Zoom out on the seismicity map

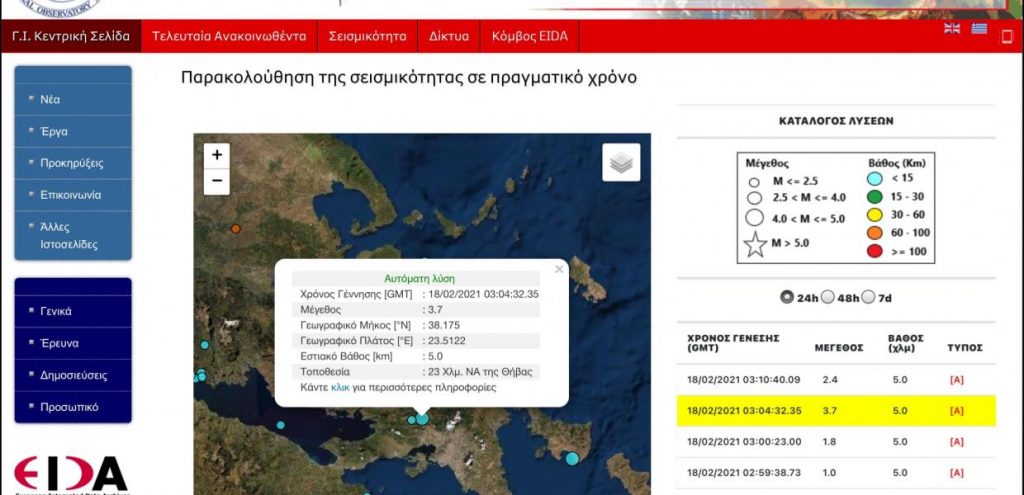217,182
